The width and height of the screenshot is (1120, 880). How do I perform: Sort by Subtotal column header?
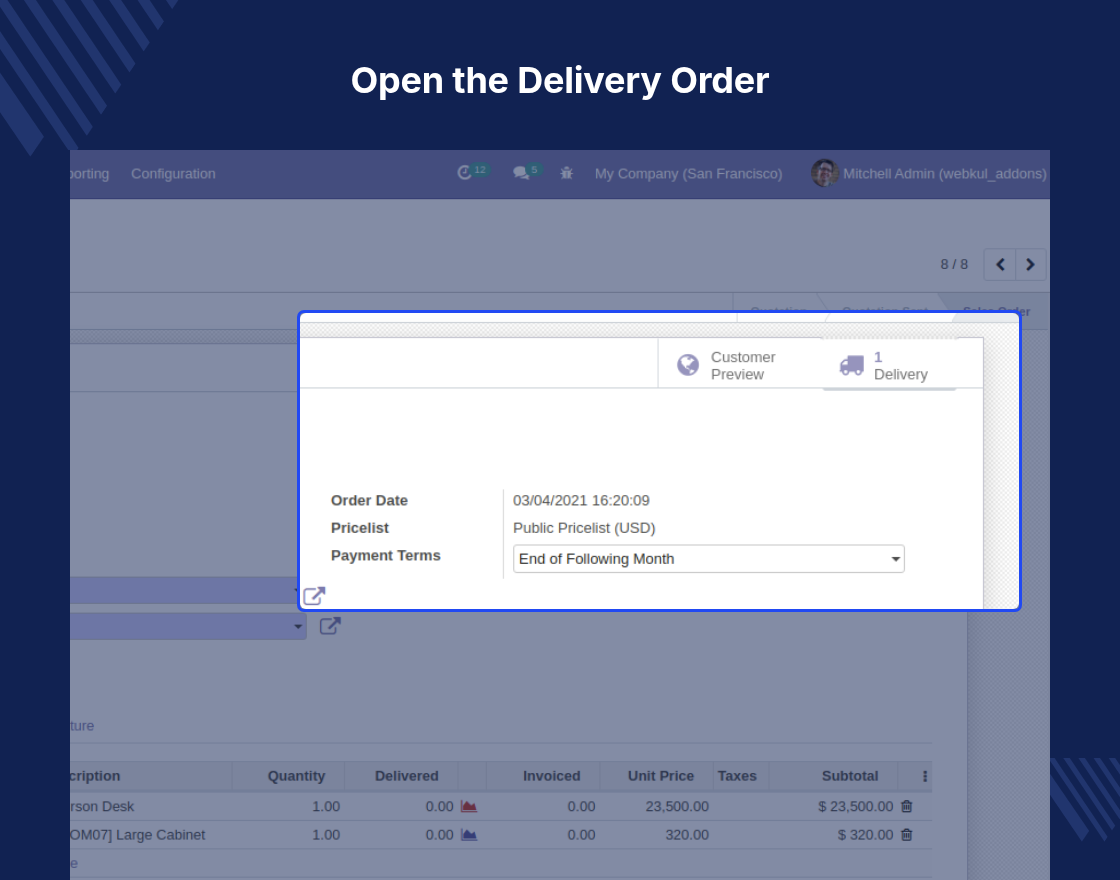(850, 776)
